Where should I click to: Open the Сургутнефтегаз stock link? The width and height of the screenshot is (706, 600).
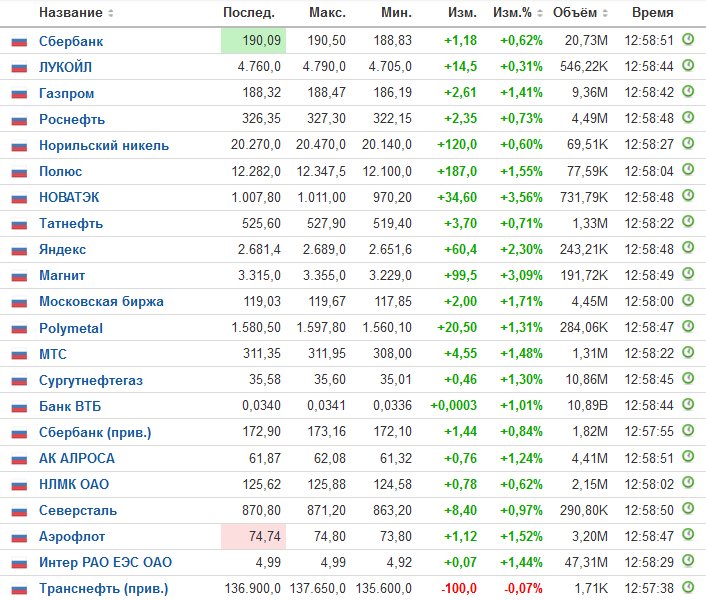(91, 380)
